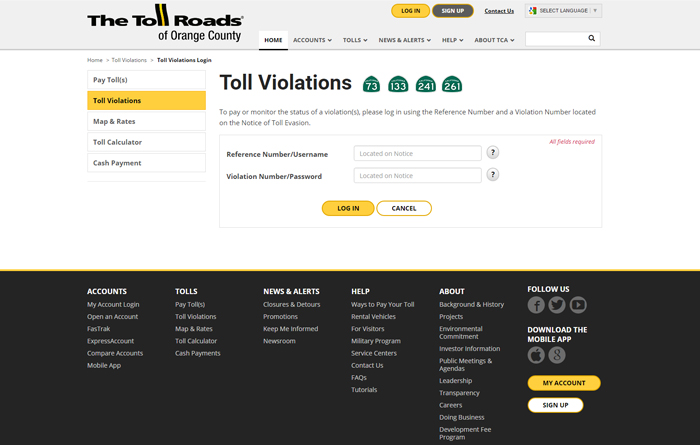
Task: Select Toll Violations in the sidebar
Action: (x=146, y=100)
